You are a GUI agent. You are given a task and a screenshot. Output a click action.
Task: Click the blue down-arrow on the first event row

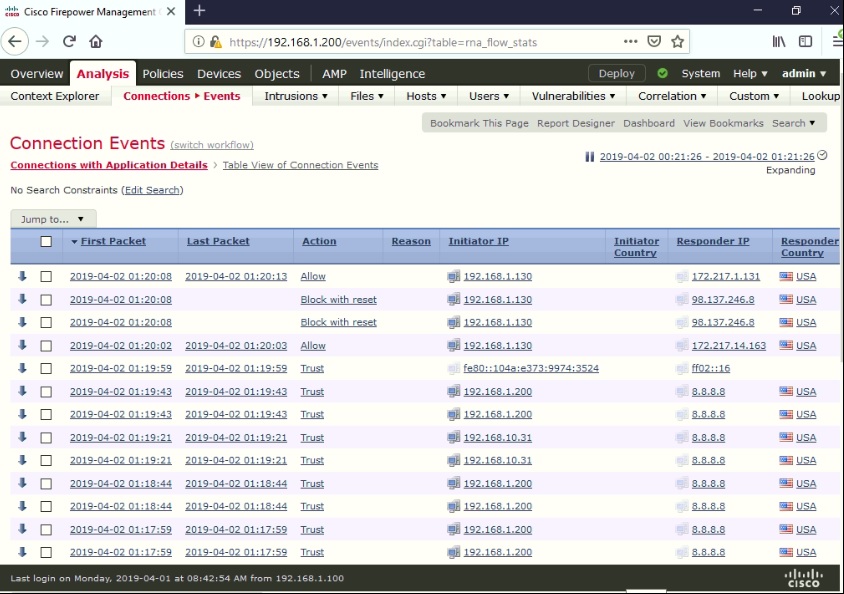point(22,276)
